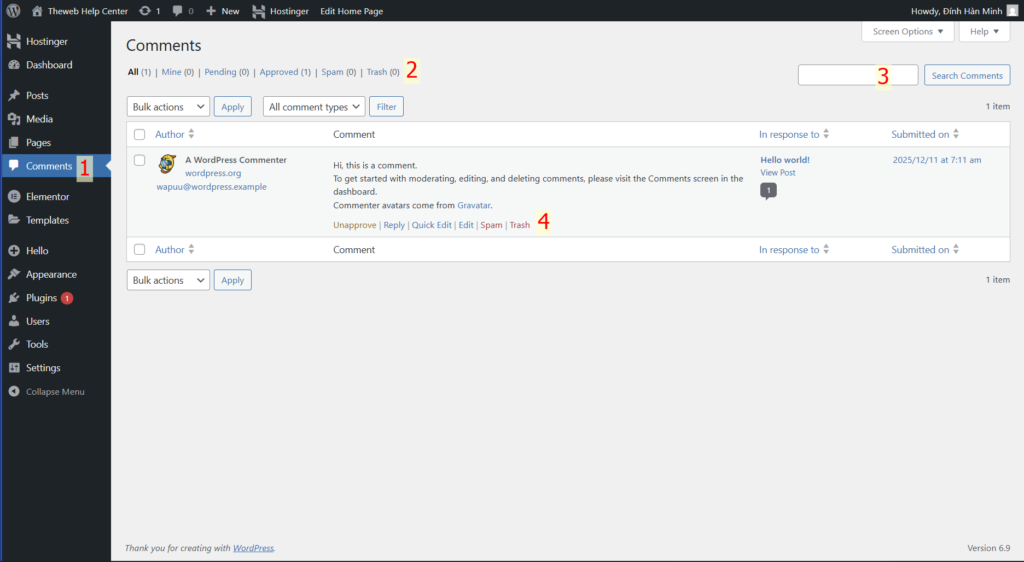This screenshot has width=1024, height=562.
Task: Sort comments by Submitted on column header
Action: tap(920, 134)
